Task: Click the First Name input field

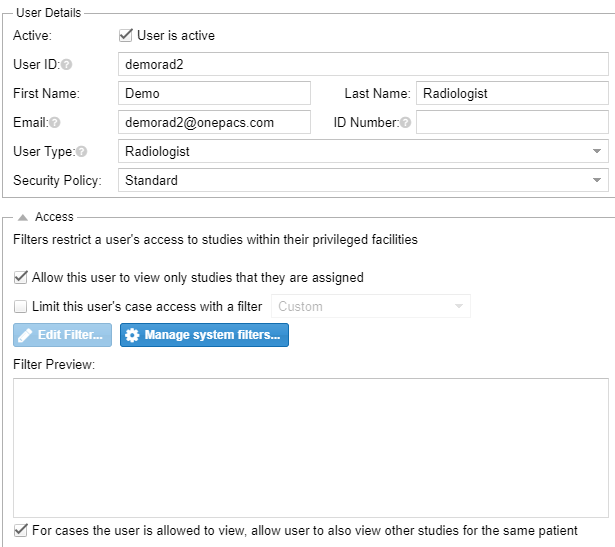Action: point(215,93)
